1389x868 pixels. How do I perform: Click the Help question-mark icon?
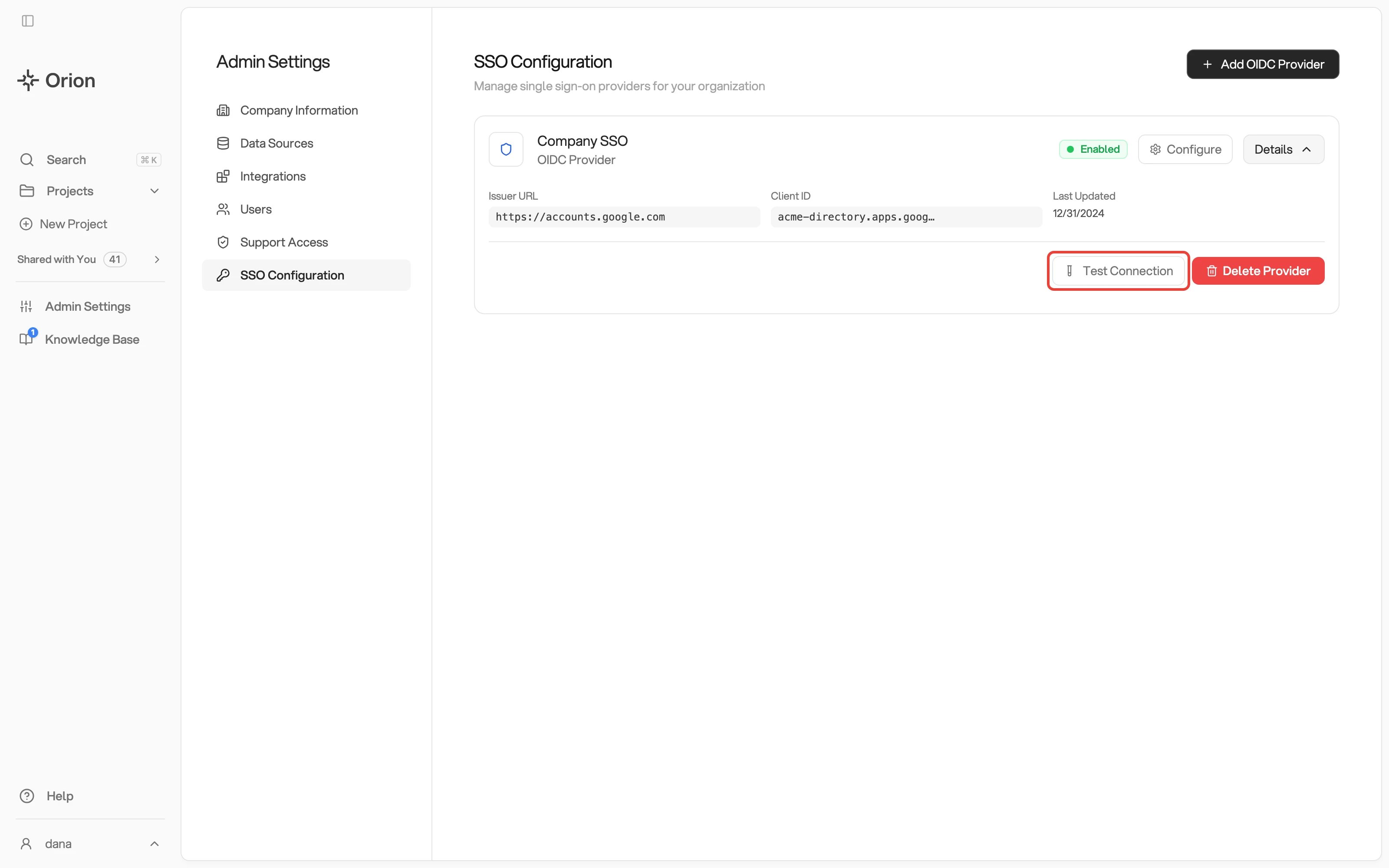coord(27,796)
